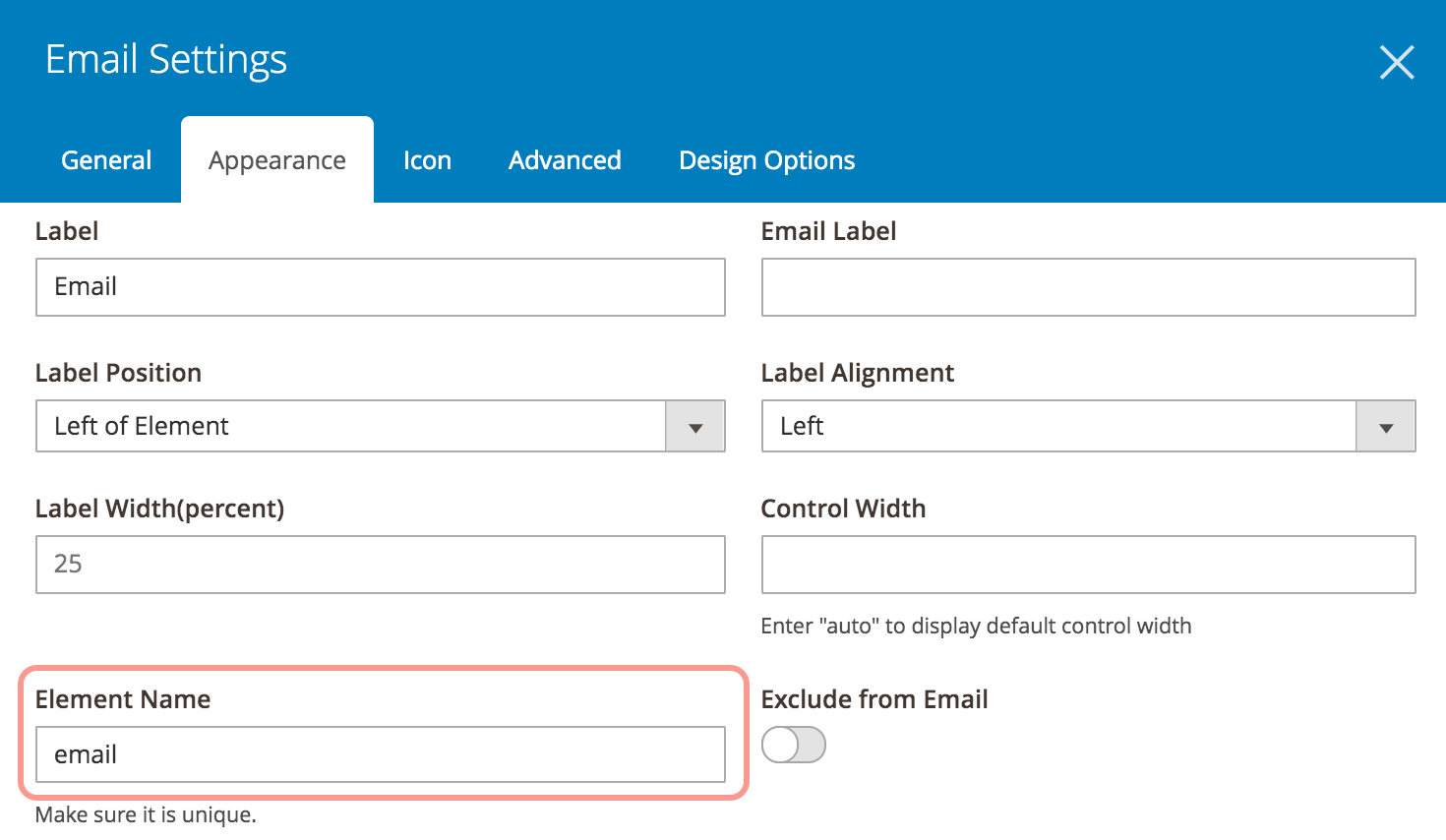Open the Icon tab

(x=427, y=160)
